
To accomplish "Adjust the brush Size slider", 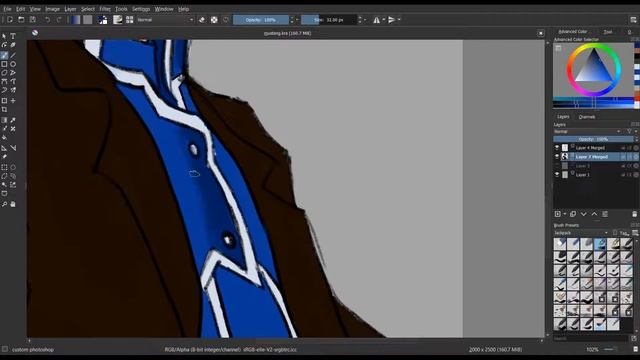I will tap(329, 20).
